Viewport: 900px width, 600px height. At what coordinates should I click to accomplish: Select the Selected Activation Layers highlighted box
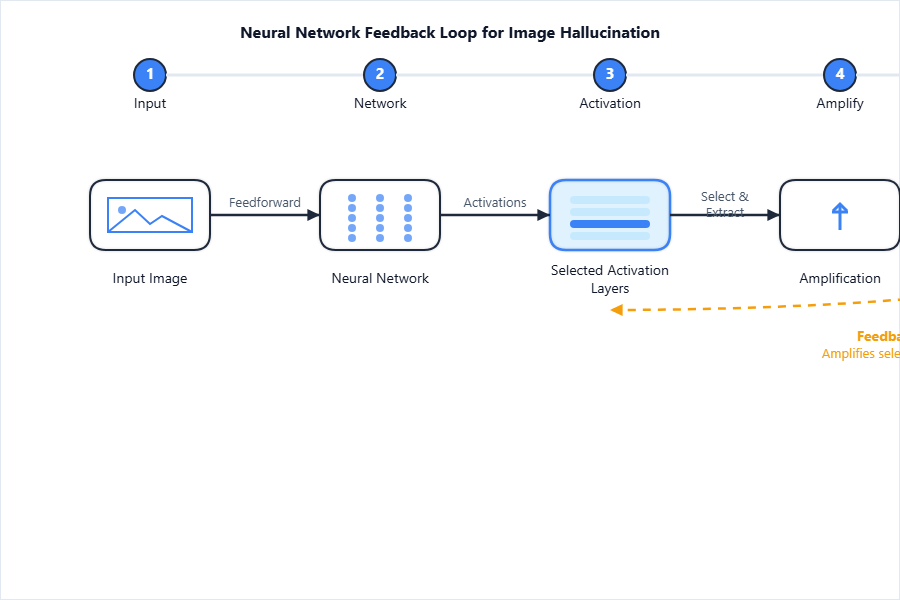[x=610, y=215]
